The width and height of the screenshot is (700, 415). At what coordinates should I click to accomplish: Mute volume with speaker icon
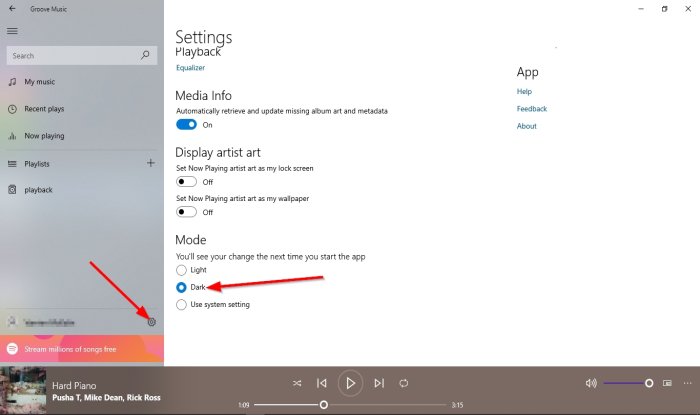coord(591,383)
